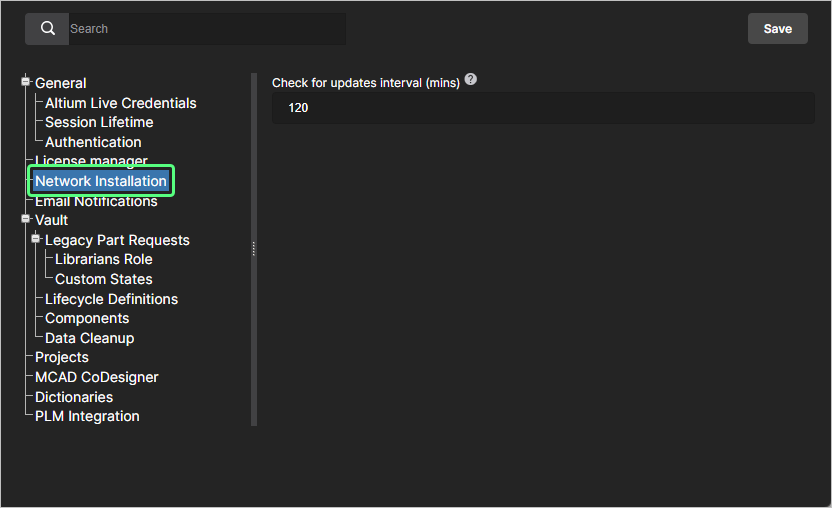Screen dimensions: 832x508
Task: Click the search magnifier icon
Action: click(47, 29)
